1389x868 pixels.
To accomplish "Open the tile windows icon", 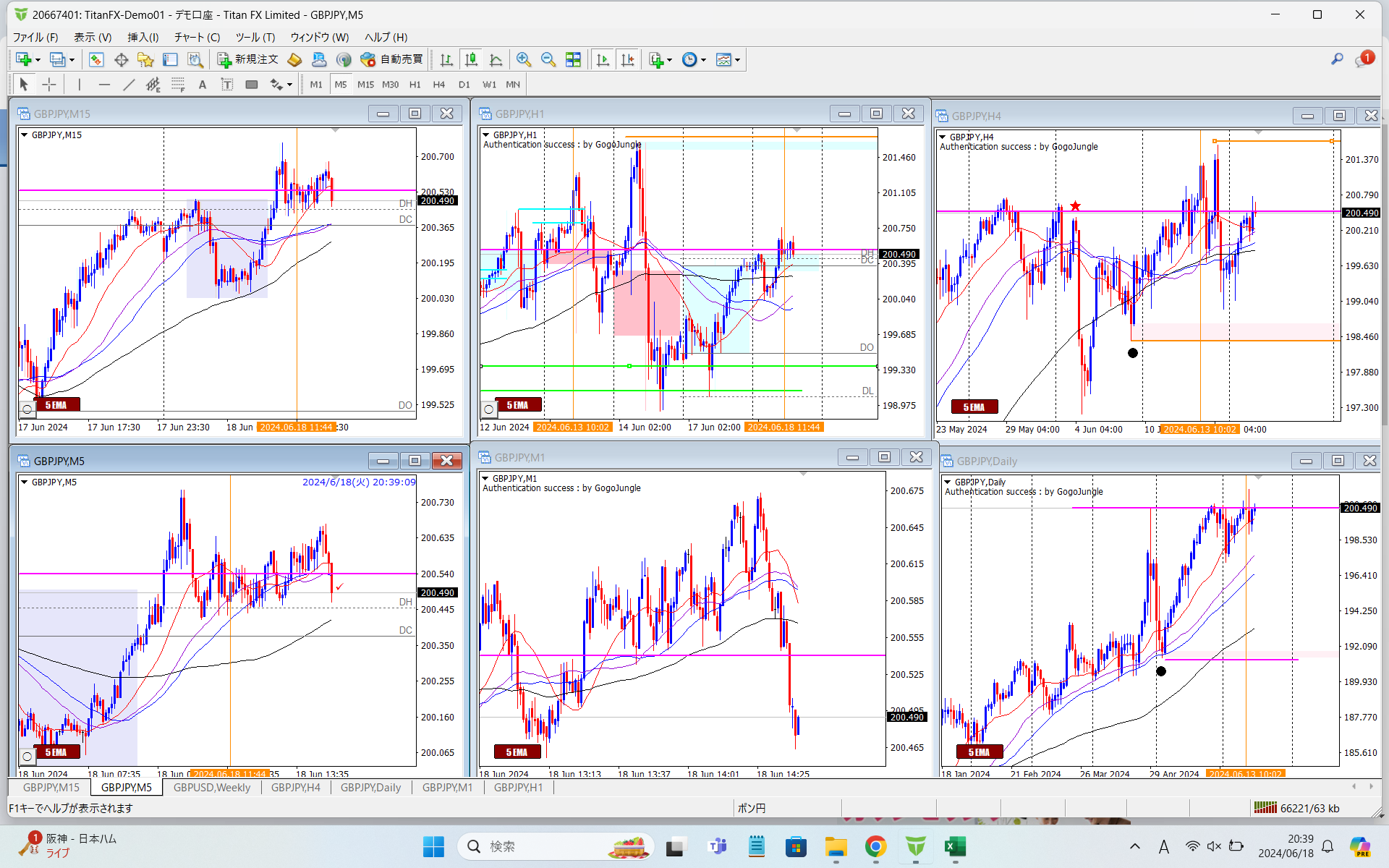I will pos(573,60).
